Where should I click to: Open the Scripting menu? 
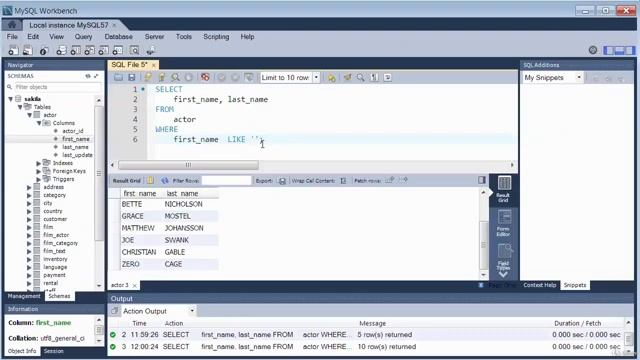click(216, 37)
